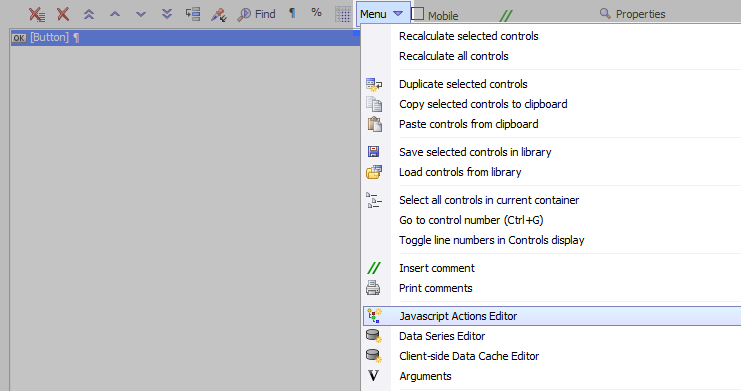Click the eyedropper tool icon
This screenshot has width=741, height=391.
218,15
